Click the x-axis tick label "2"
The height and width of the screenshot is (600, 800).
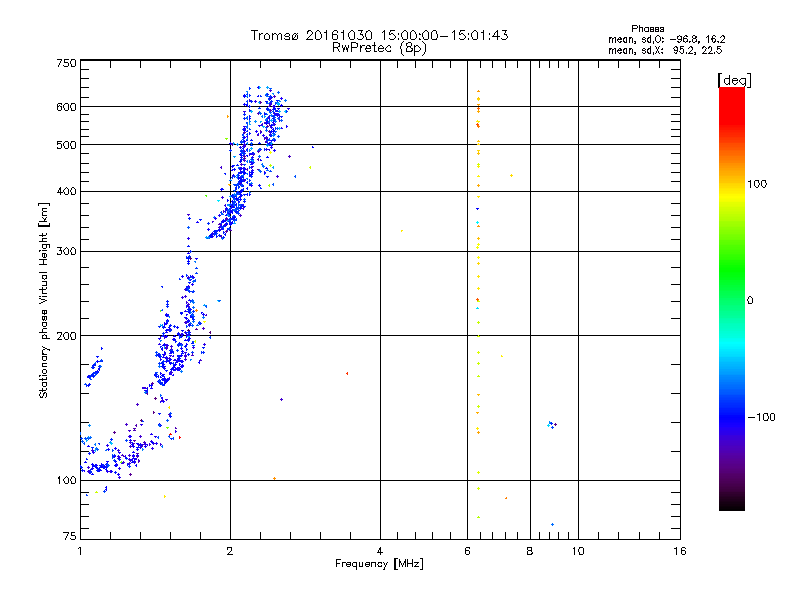click(230, 551)
